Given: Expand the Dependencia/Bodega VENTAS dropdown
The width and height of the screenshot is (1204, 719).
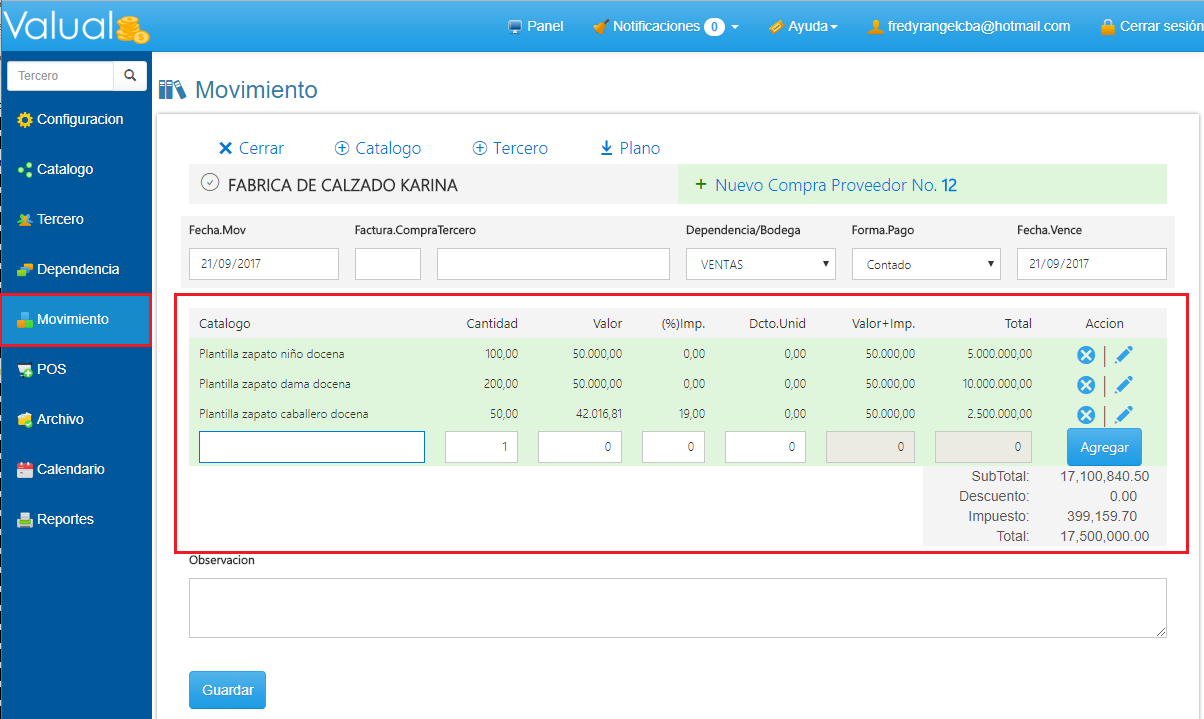Looking at the screenshot, I should (760, 264).
